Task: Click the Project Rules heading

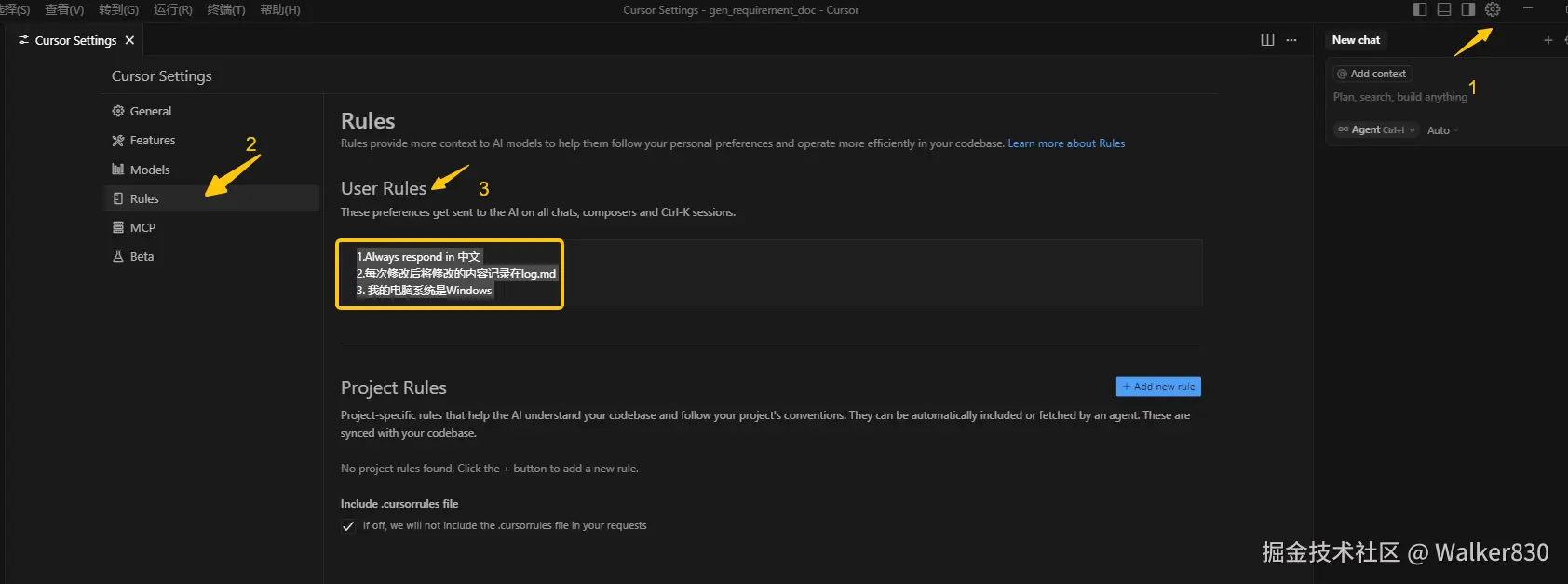Action: (x=394, y=387)
